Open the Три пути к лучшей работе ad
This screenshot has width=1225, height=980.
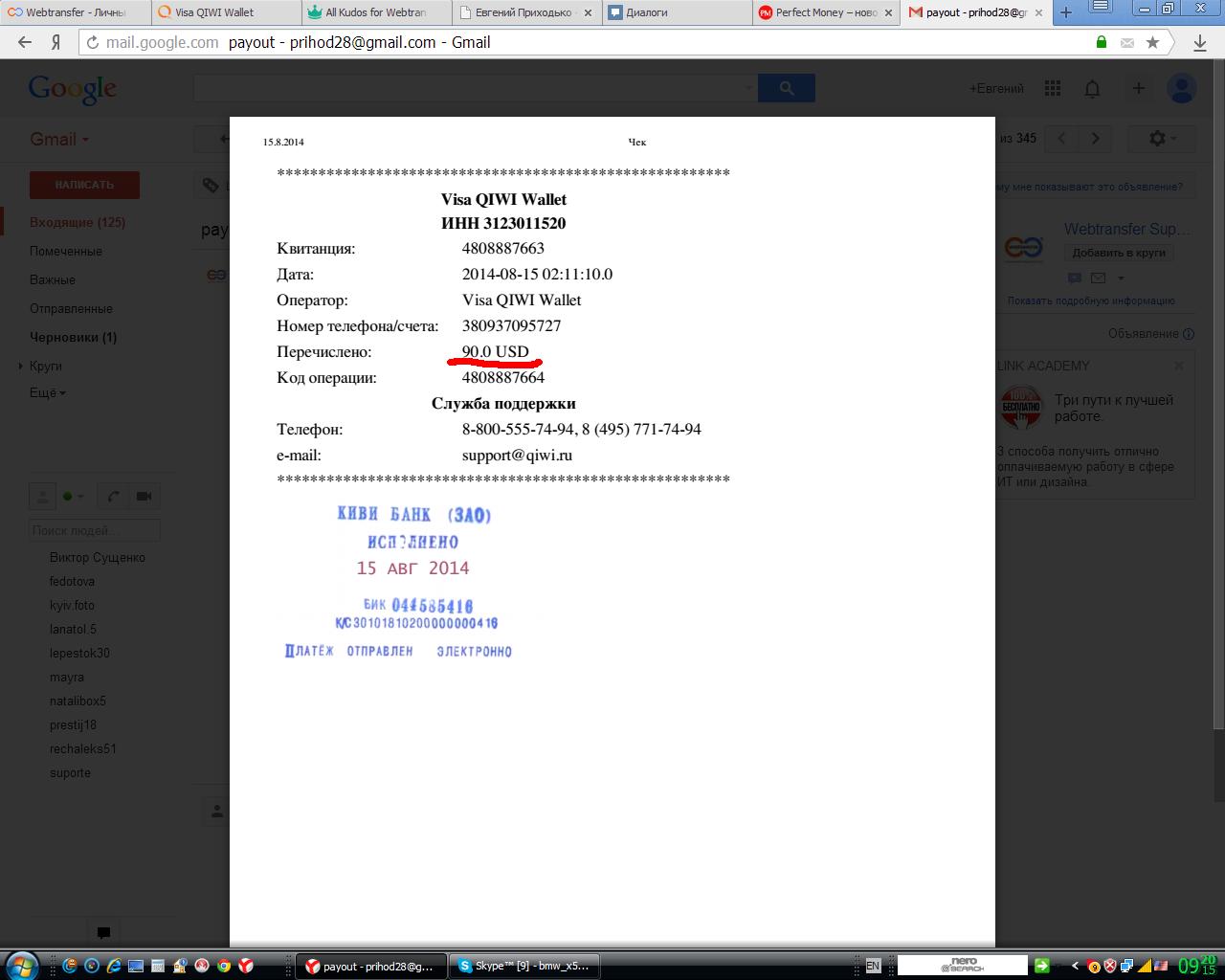[x=1114, y=408]
